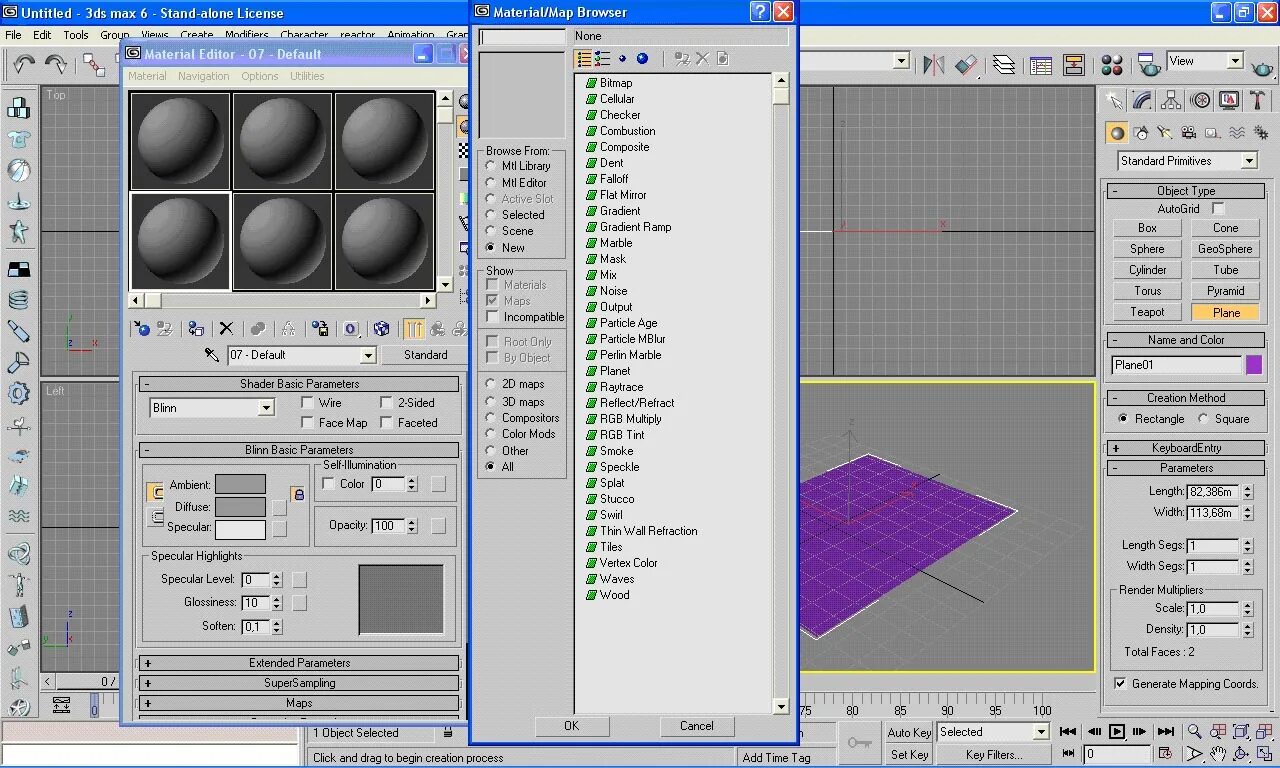
Task: Click the purple object color swatch
Action: (1254, 365)
